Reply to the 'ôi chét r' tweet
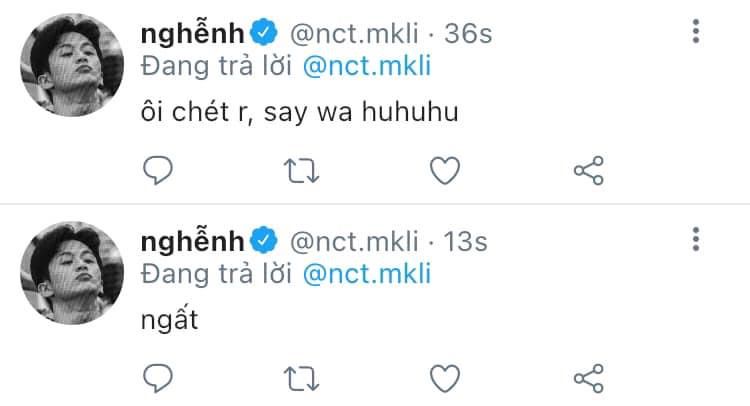 [159, 172]
